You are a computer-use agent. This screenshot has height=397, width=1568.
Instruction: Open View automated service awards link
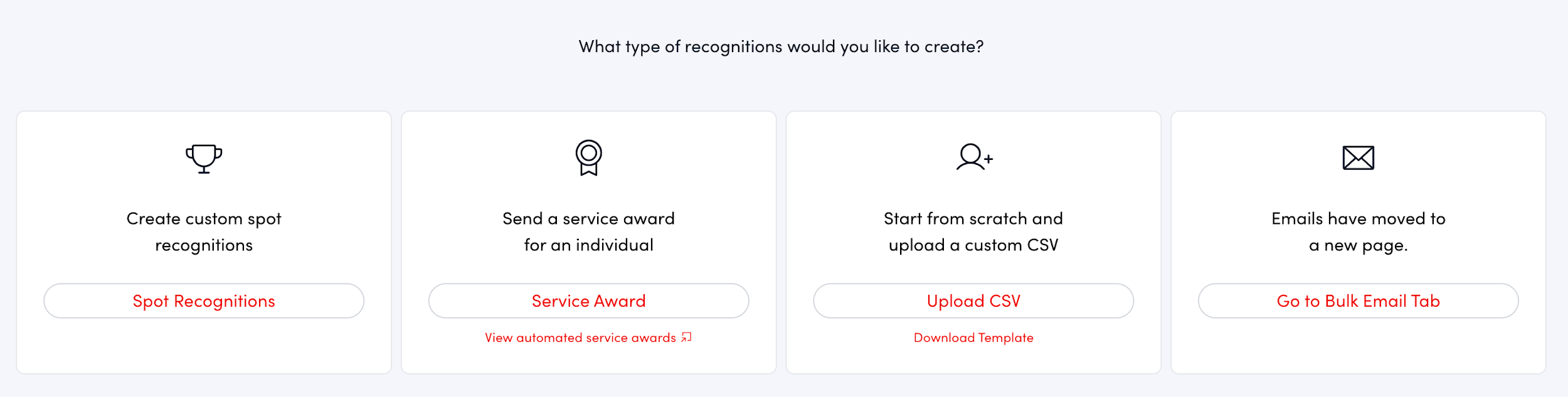click(583, 337)
